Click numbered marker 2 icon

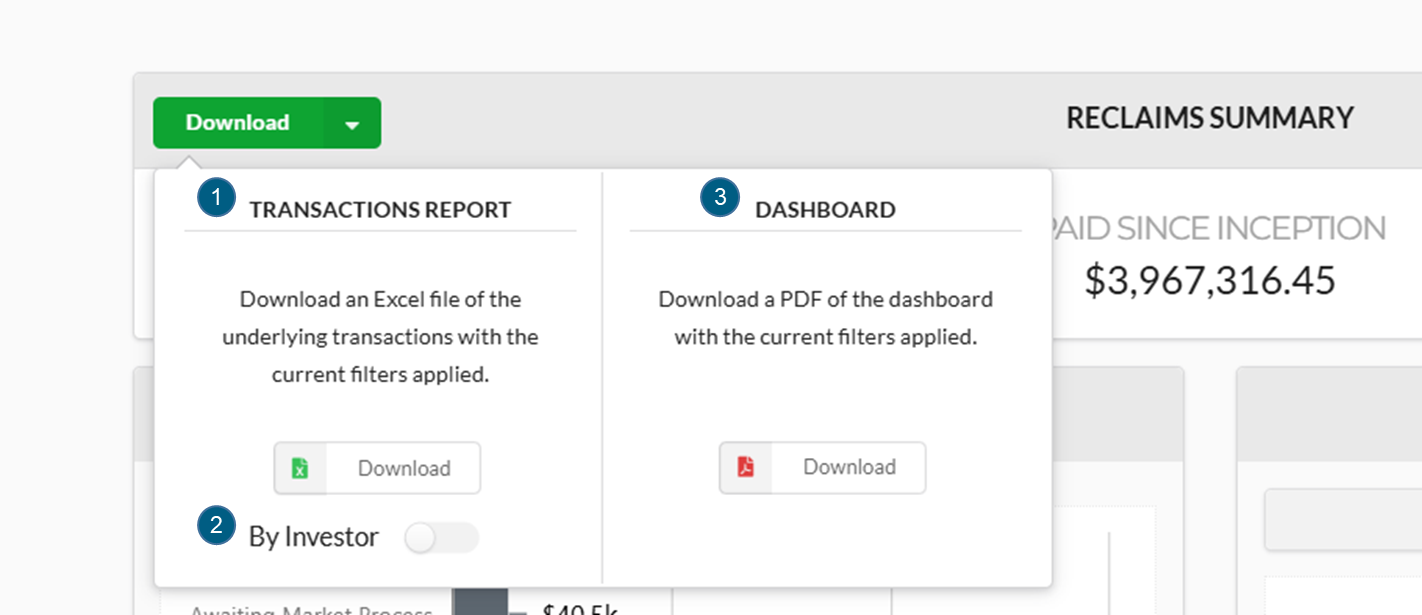pyautogui.click(x=216, y=525)
